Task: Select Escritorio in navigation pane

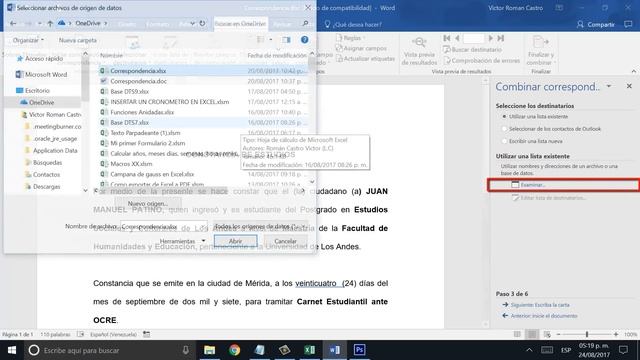Action: pos(33,91)
